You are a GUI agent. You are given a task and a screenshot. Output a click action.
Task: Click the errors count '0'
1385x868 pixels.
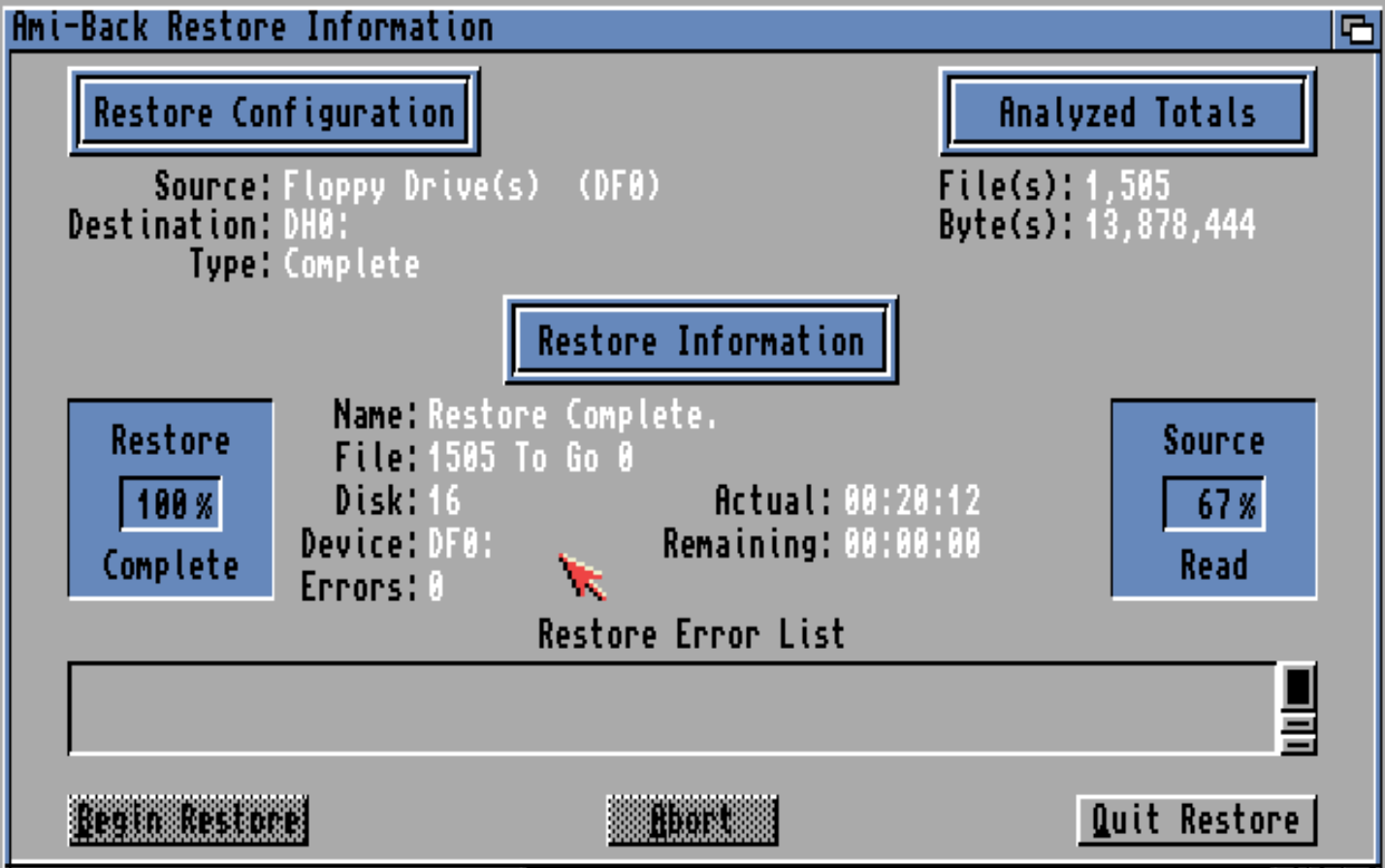click(436, 587)
